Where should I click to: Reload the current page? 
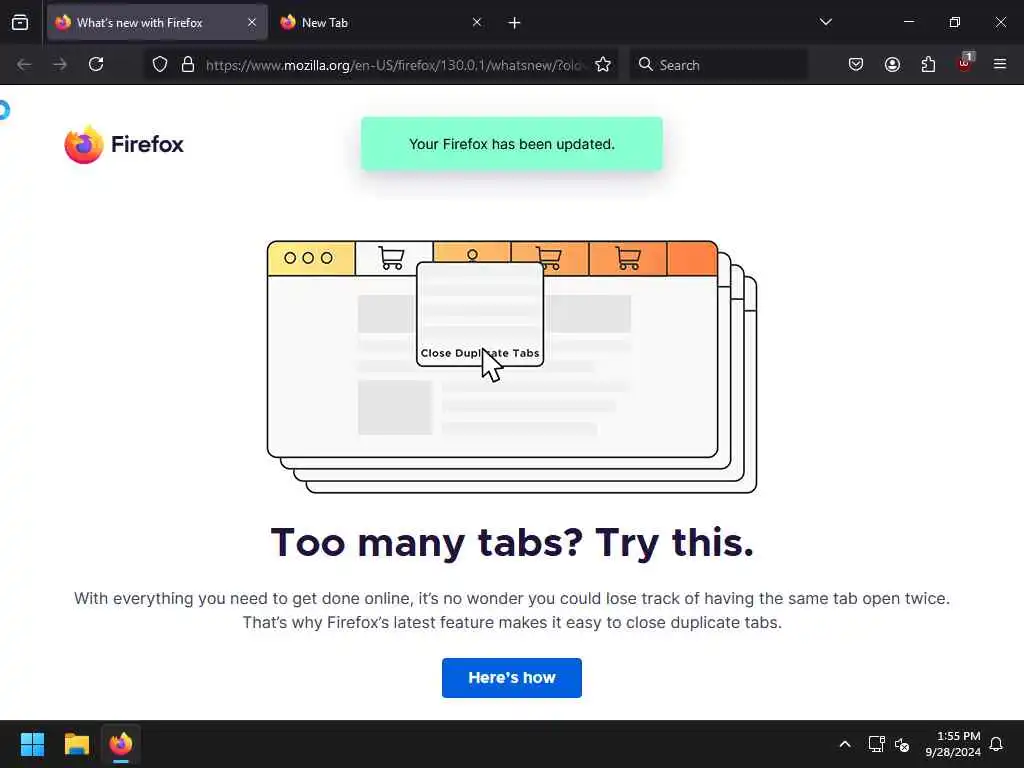click(96, 65)
